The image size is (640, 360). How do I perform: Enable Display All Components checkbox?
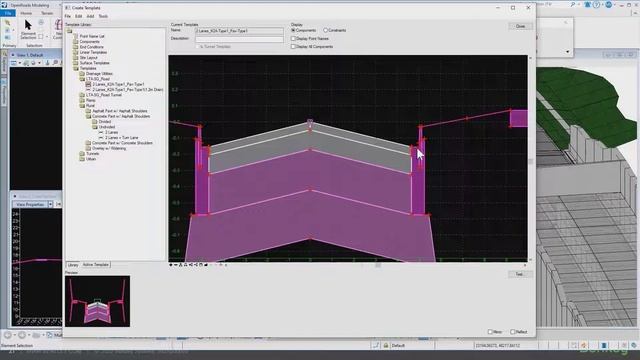(x=293, y=47)
